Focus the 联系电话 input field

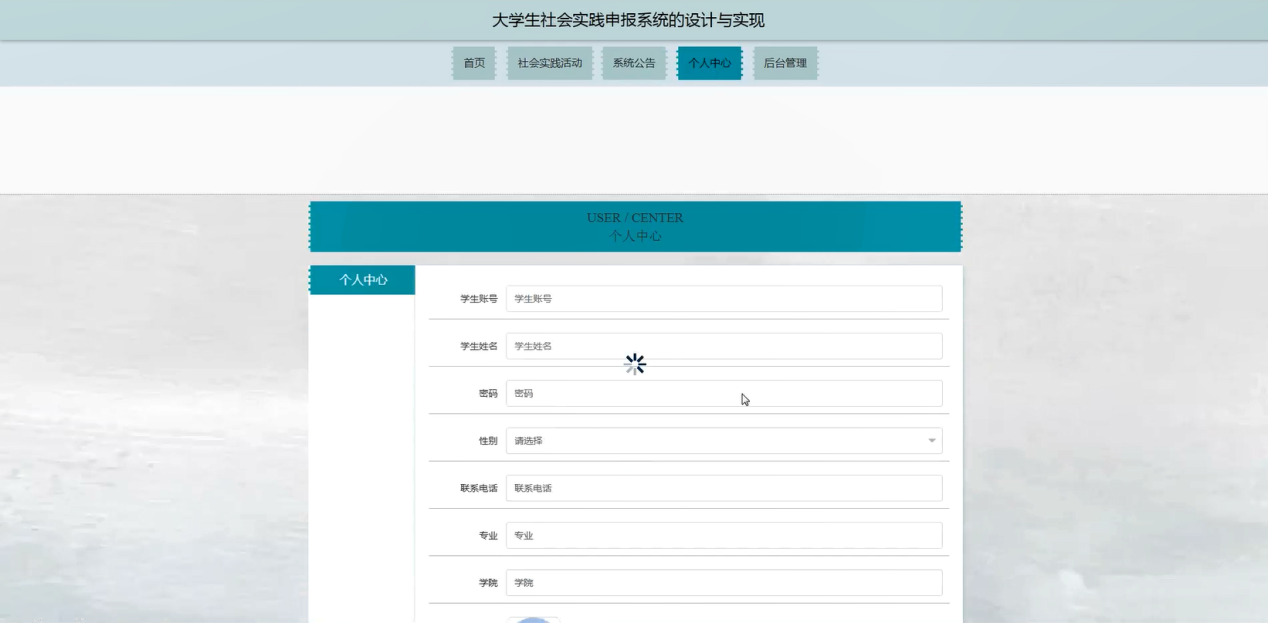click(724, 488)
